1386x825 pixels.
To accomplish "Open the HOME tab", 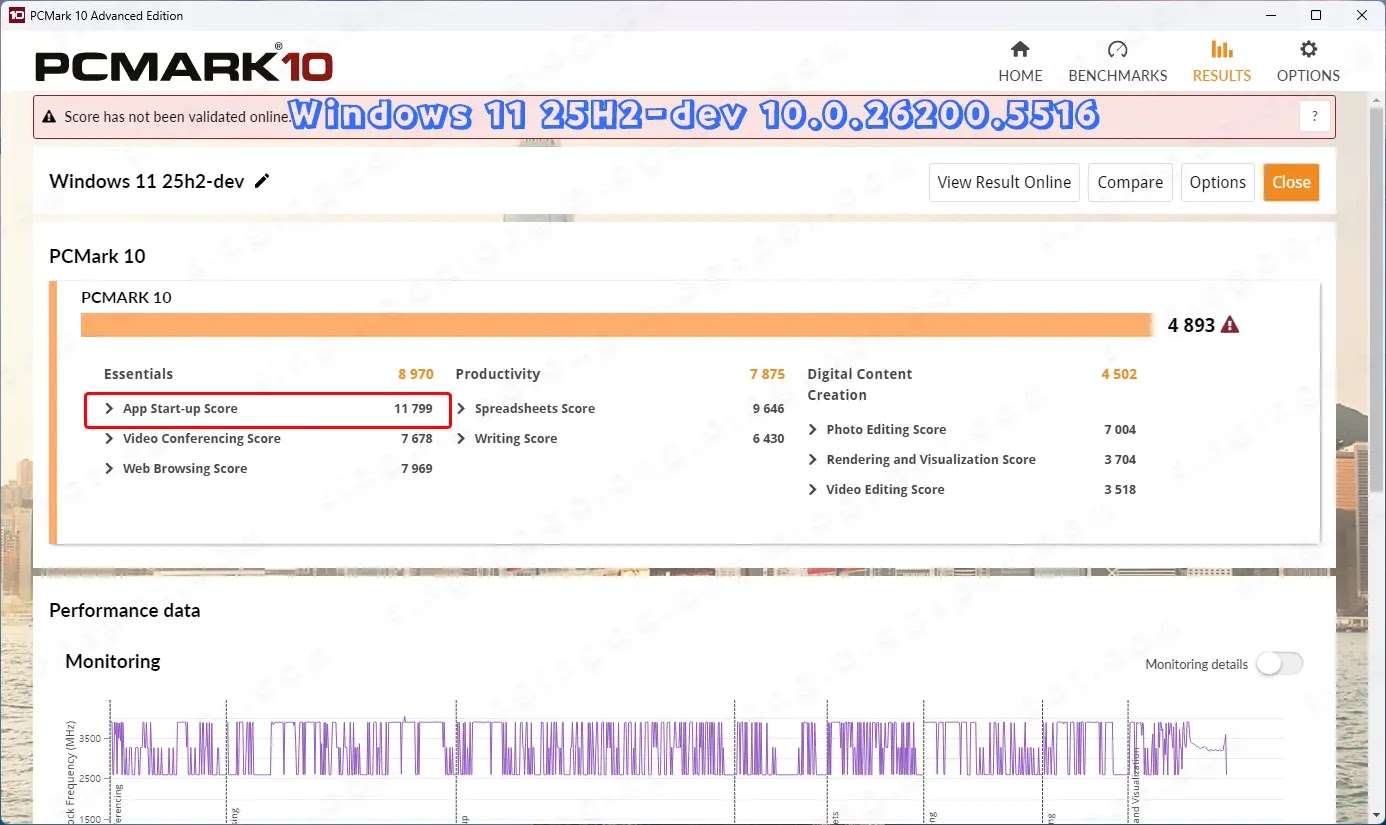I will pyautogui.click(x=1020, y=62).
